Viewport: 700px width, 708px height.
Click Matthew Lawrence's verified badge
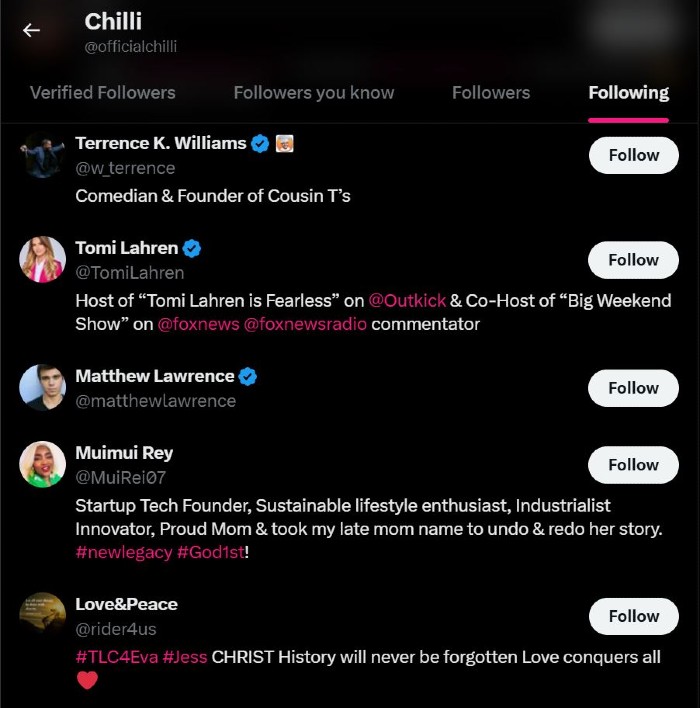[x=248, y=376]
